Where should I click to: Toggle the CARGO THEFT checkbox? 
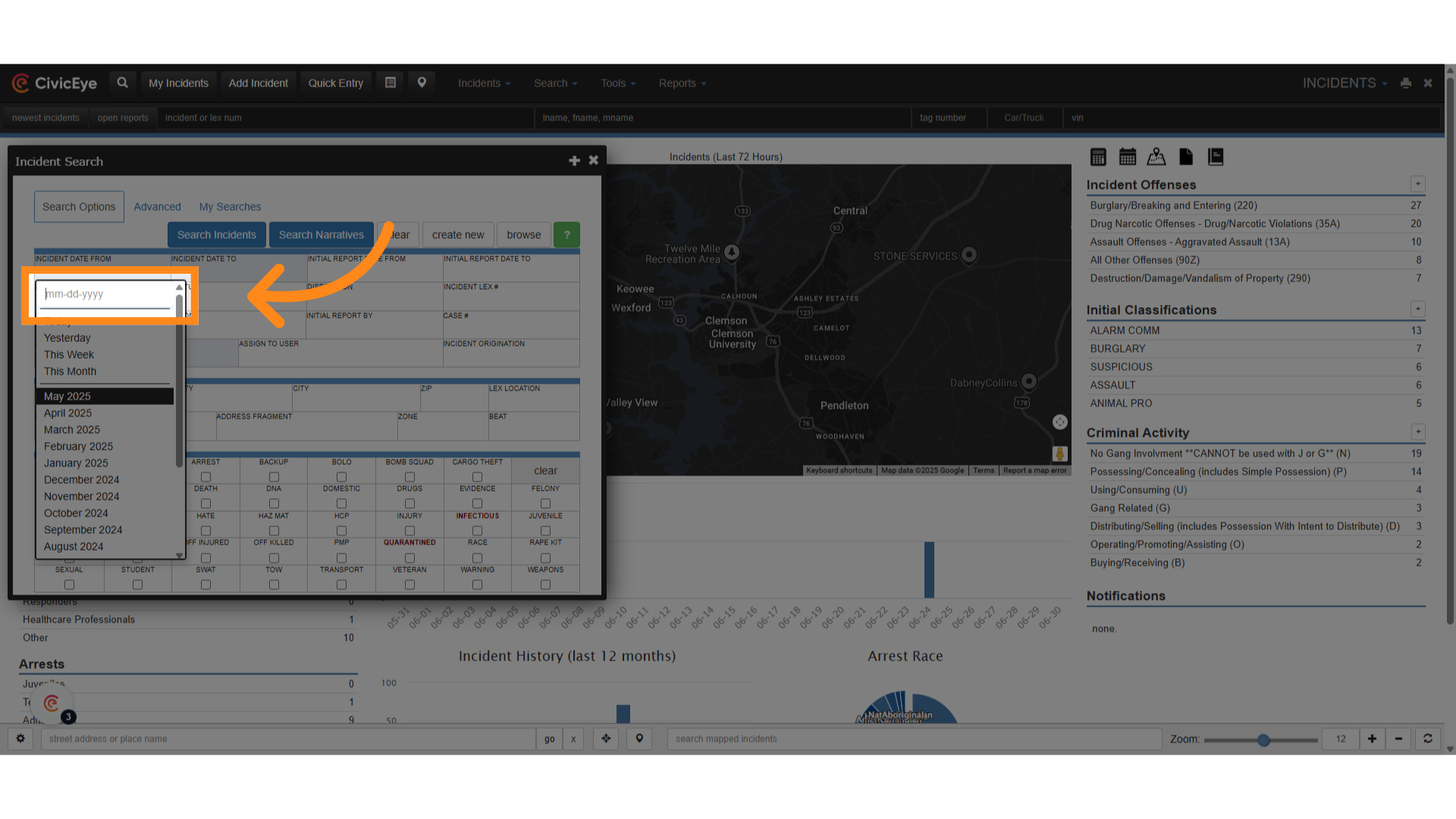pos(477,477)
